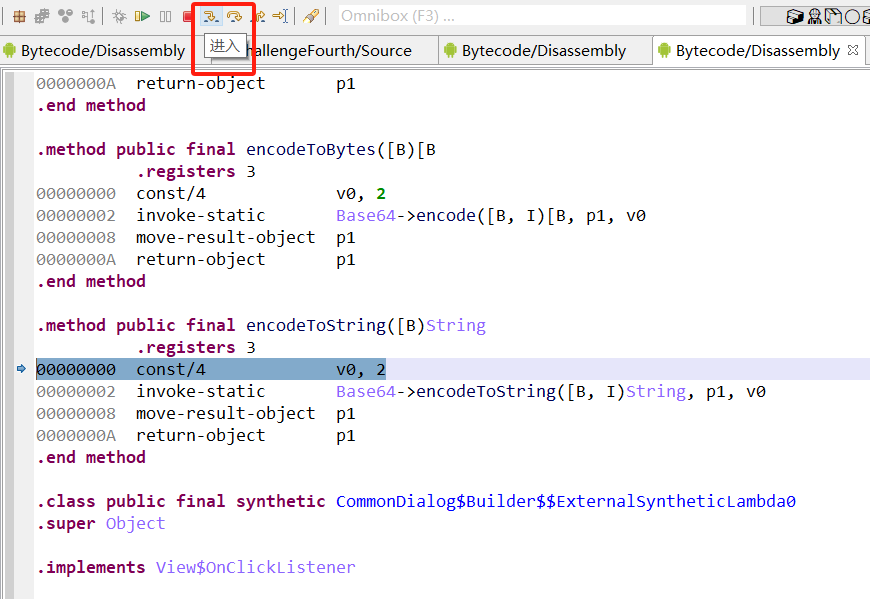870x599 pixels.
Task: Click the Step Into debugger button
Action: tap(210, 16)
